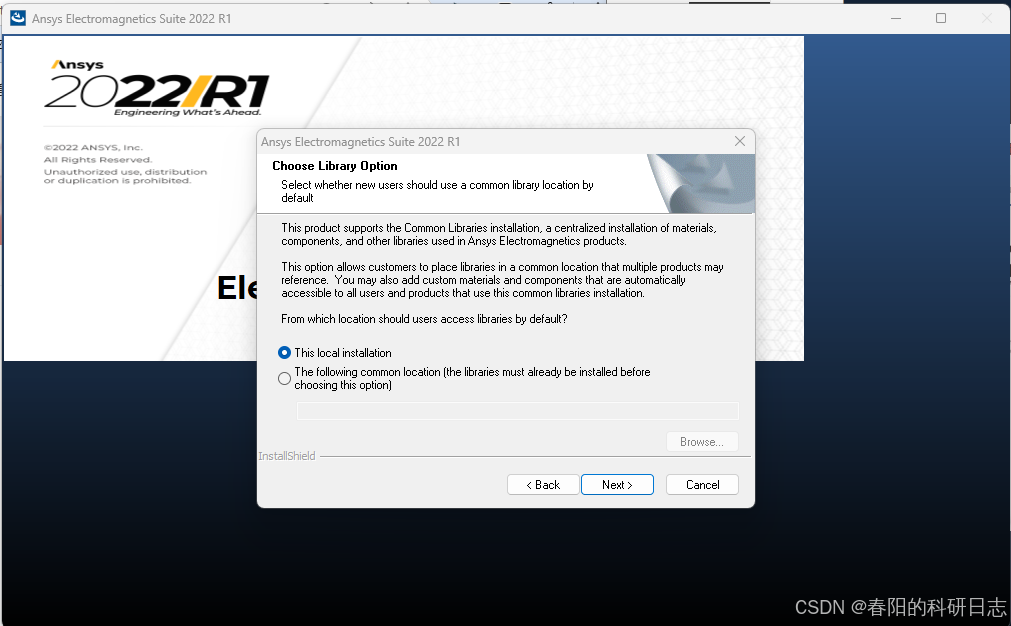The image size is (1011, 626).
Task: Click the InstallShield label text
Action: (287, 456)
